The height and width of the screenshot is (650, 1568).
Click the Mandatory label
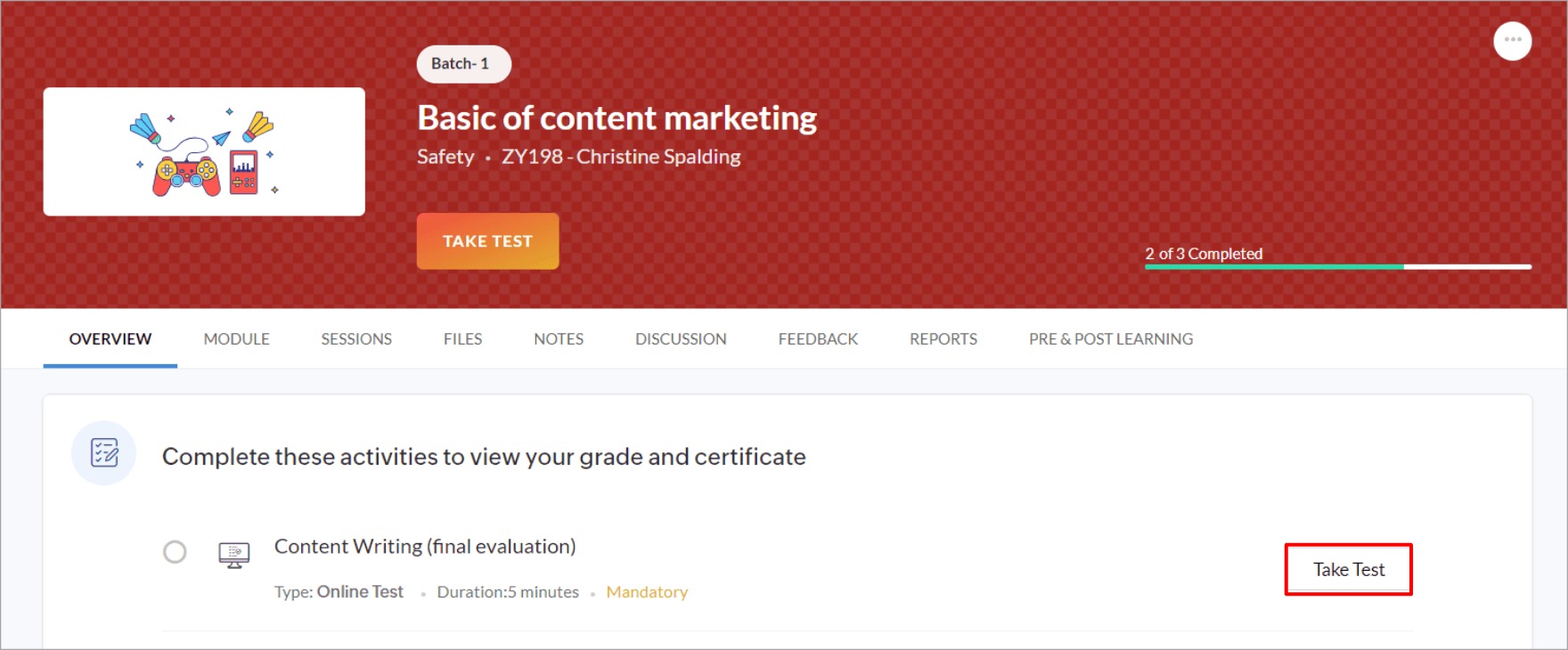tap(647, 592)
